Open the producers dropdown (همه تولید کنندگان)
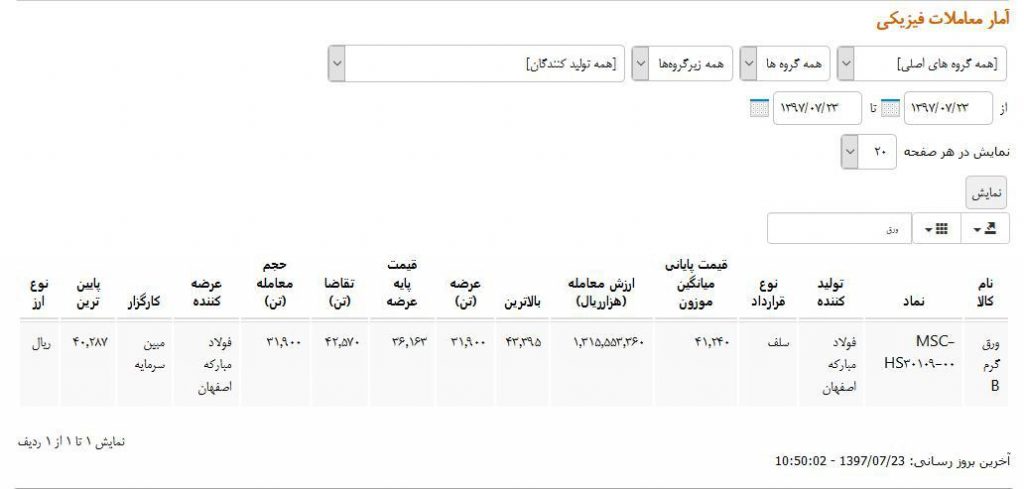 (476, 64)
